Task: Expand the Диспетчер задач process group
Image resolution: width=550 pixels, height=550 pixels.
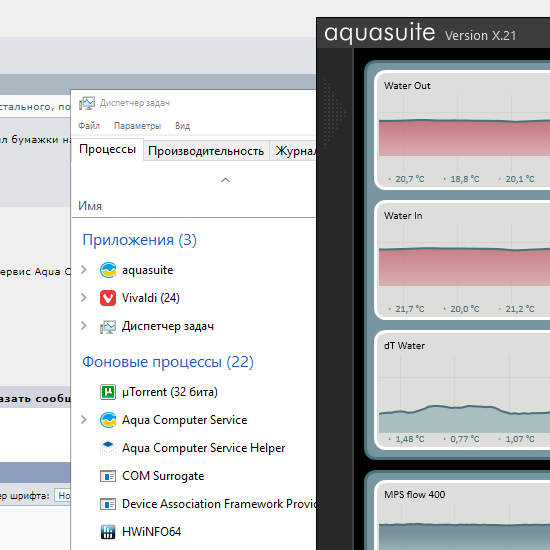Action: pos(83,326)
